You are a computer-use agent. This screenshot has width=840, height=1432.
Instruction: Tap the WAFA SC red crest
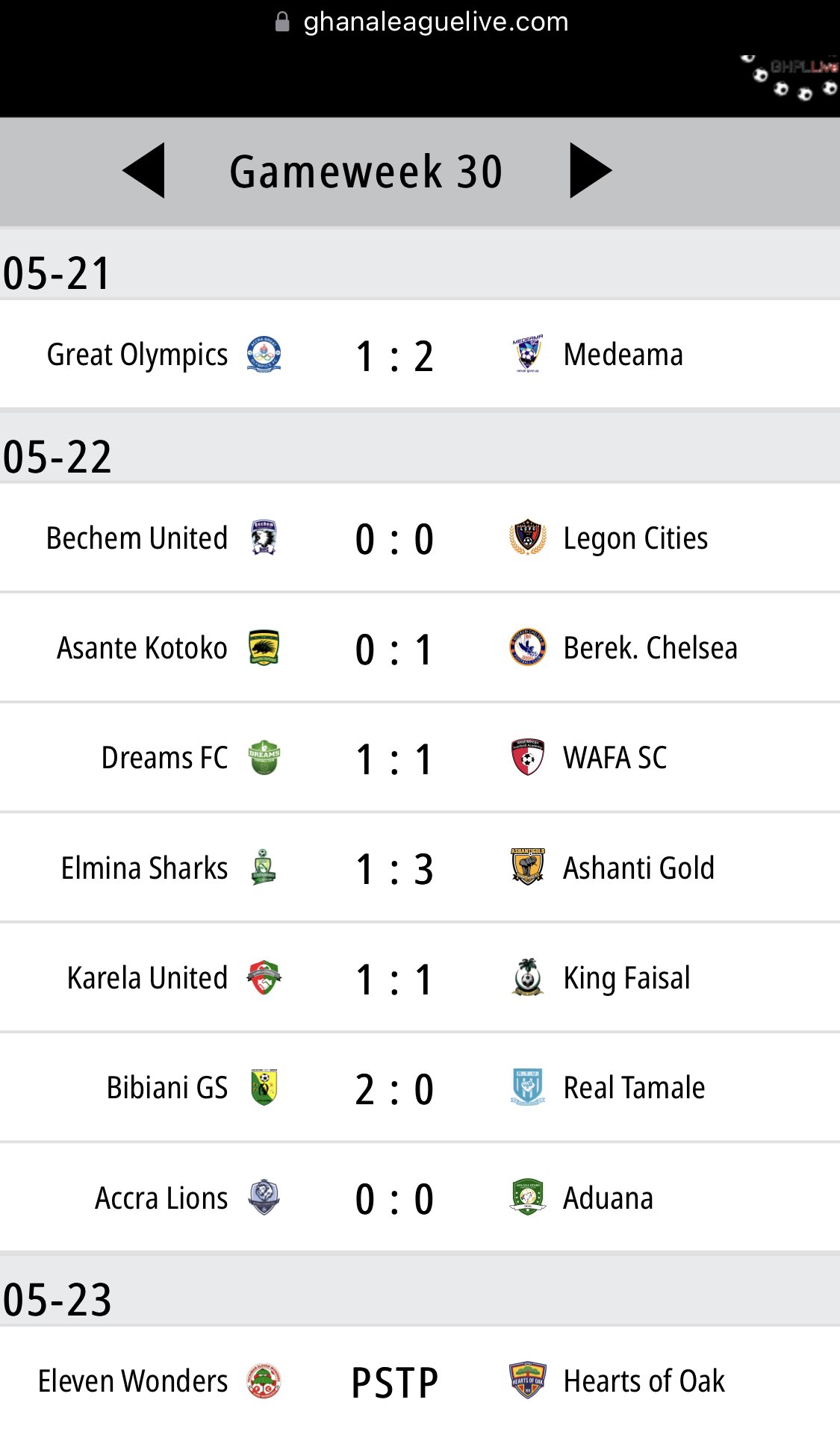coord(528,758)
